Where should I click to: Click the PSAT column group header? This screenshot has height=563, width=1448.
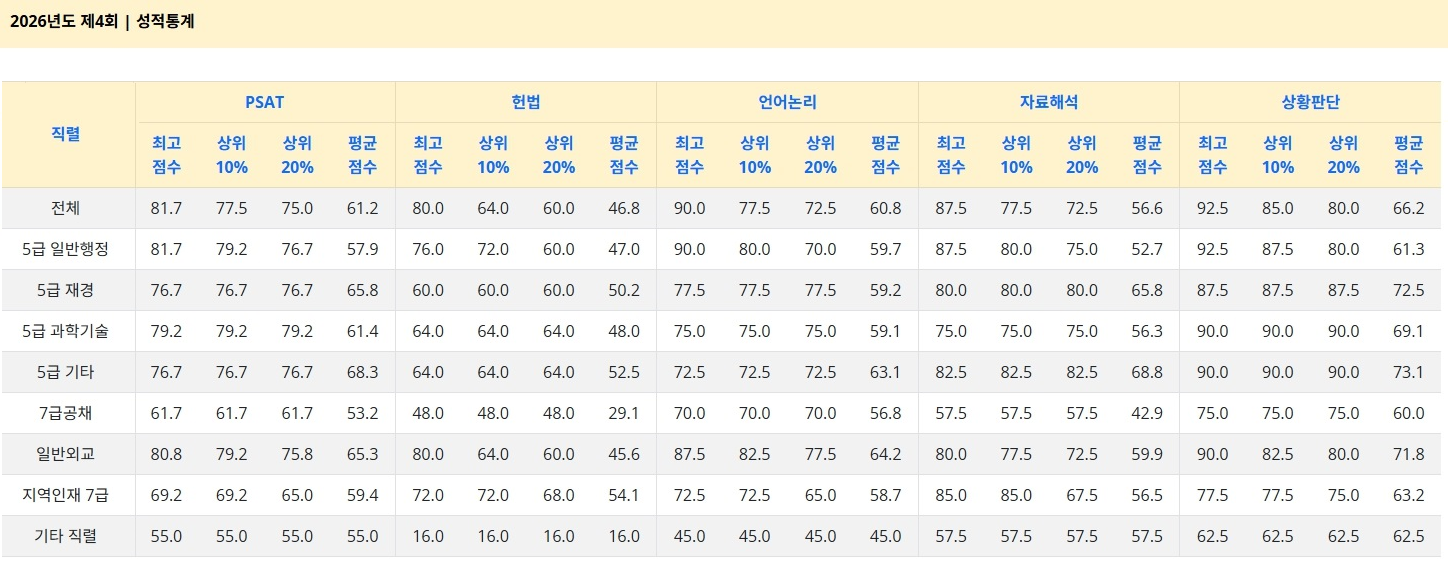[x=265, y=102]
